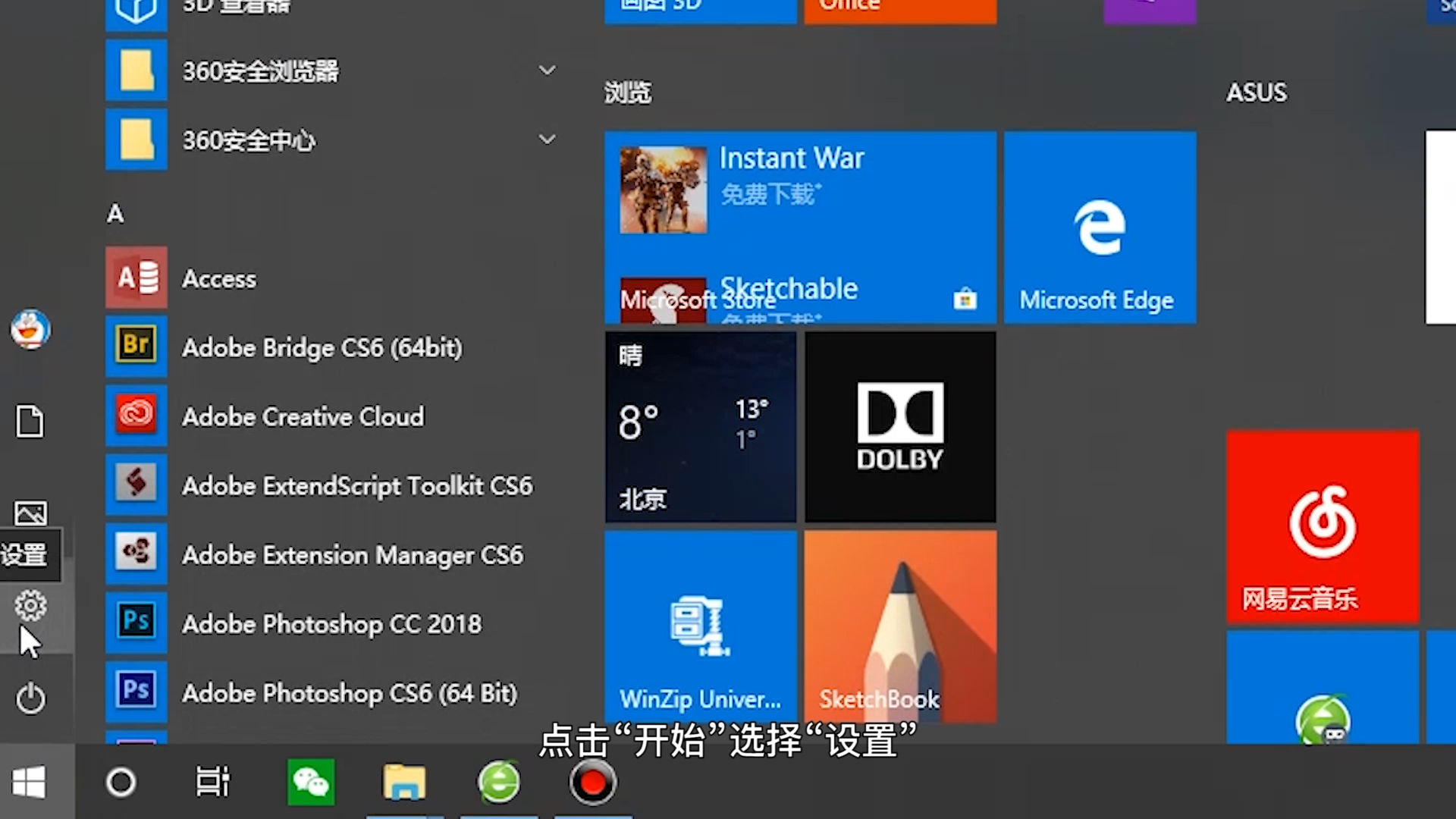The width and height of the screenshot is (1456, 819).
Task: Open the SketchBook tile
Action: click(x=900, y=626)
